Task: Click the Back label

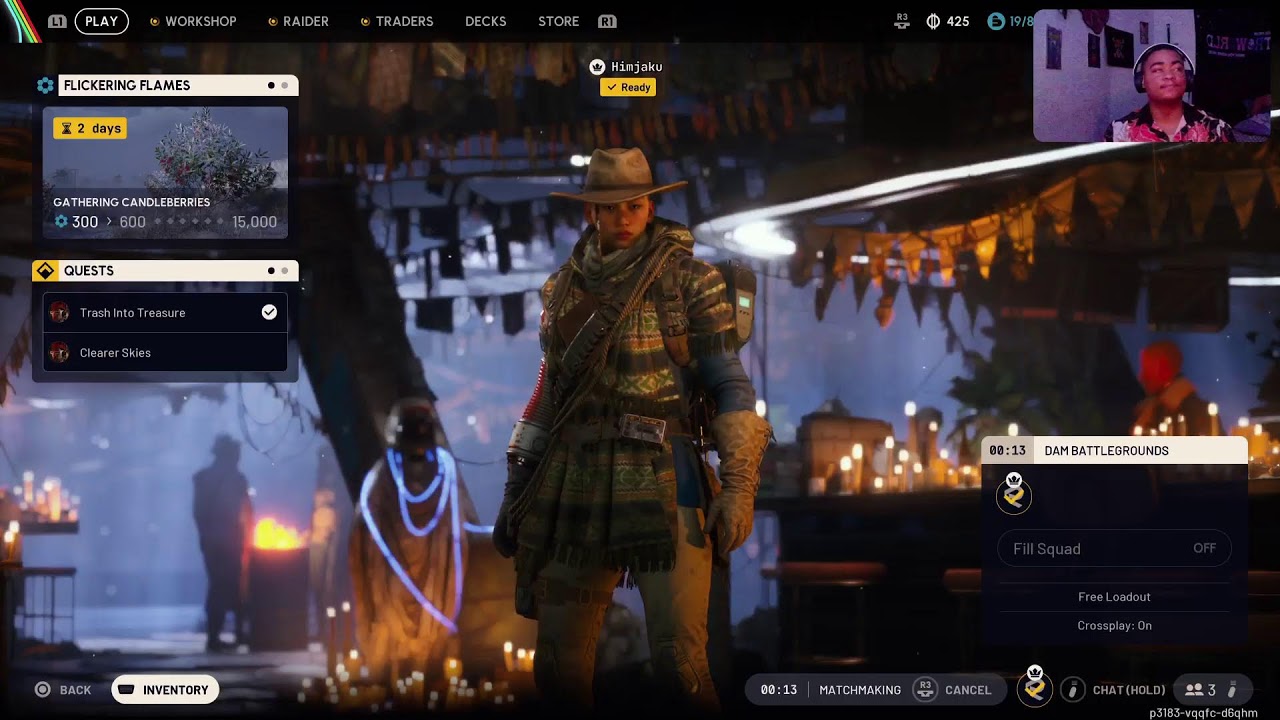Action: [75, 690]
